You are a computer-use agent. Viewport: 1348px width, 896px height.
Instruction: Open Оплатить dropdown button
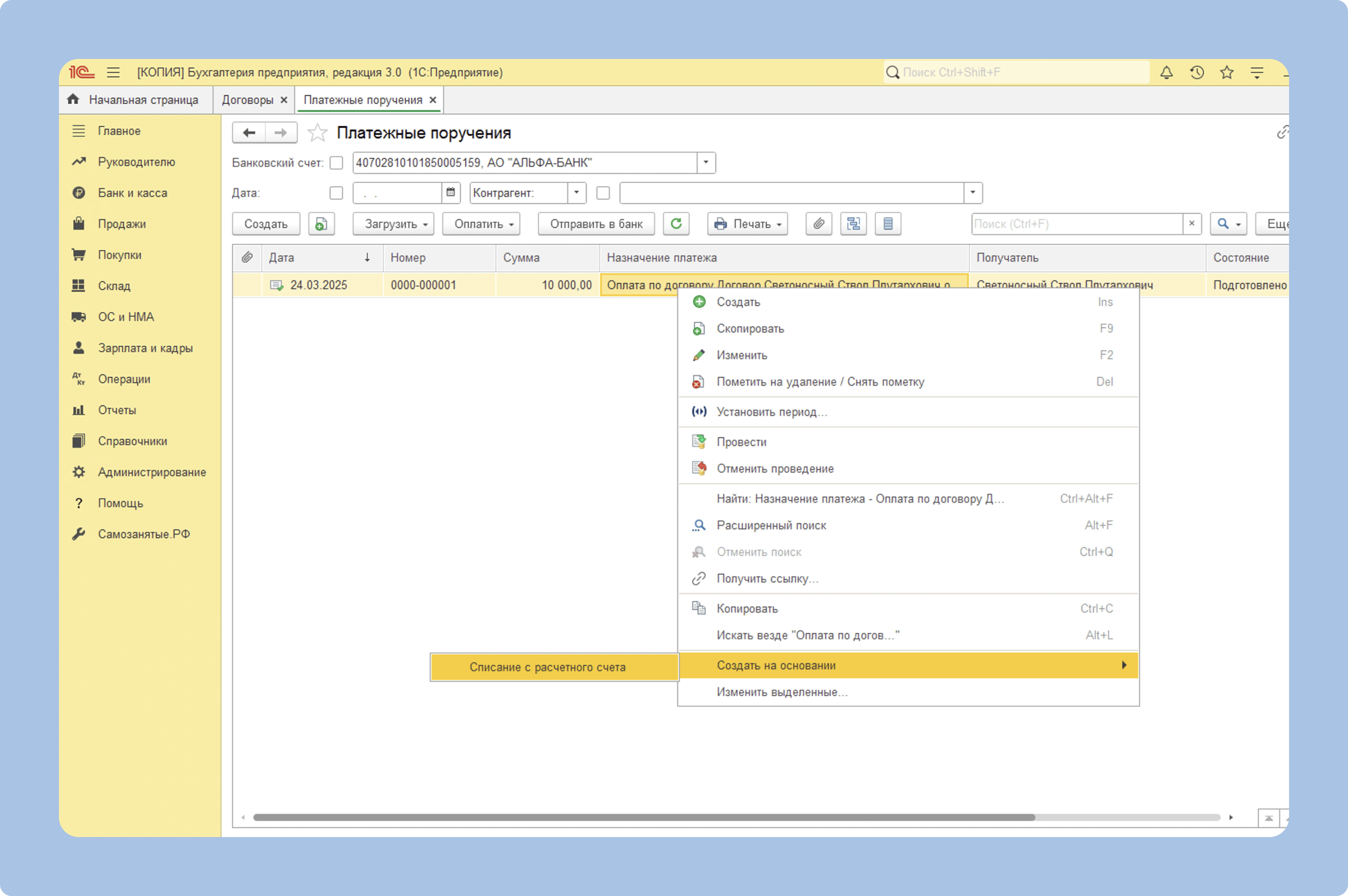click(x=481, y=224)
